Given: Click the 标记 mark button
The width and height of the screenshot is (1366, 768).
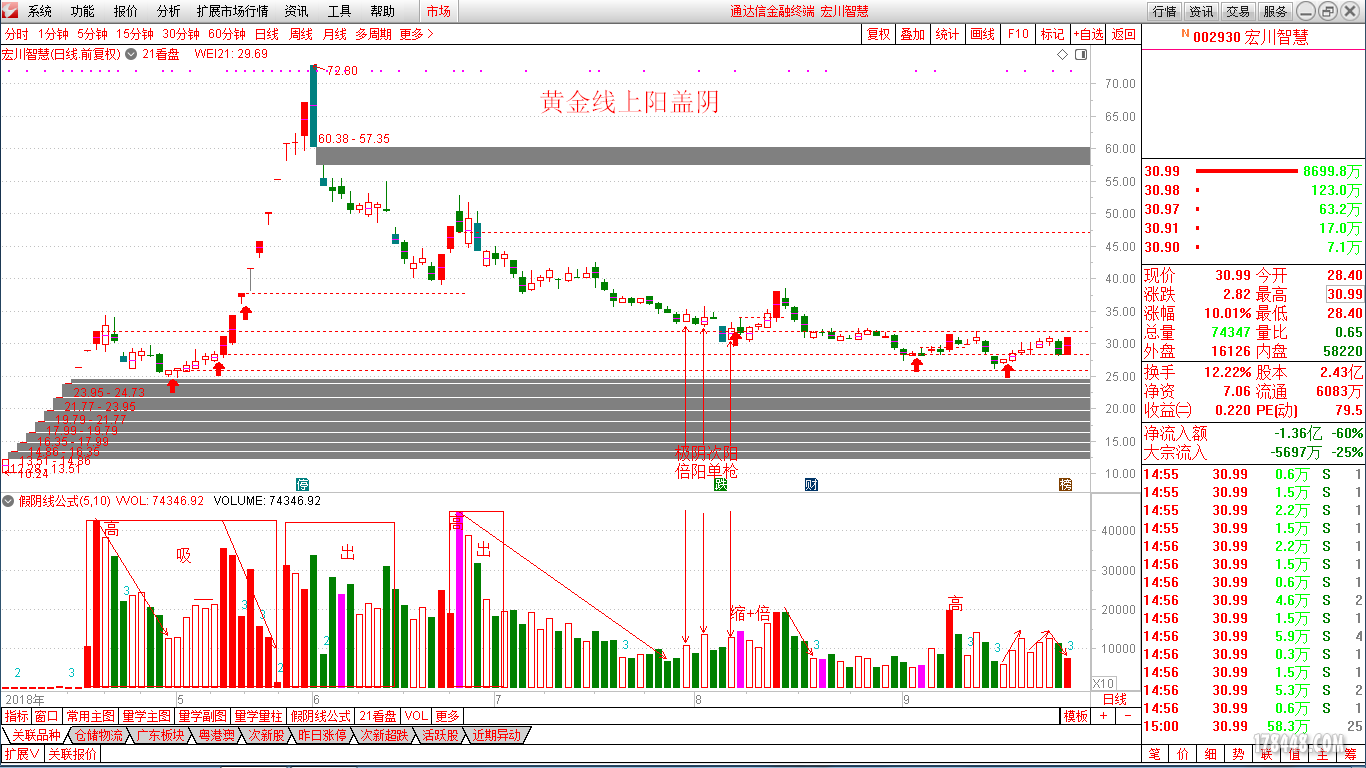Looking at the screenshot, I should 1053,34.
